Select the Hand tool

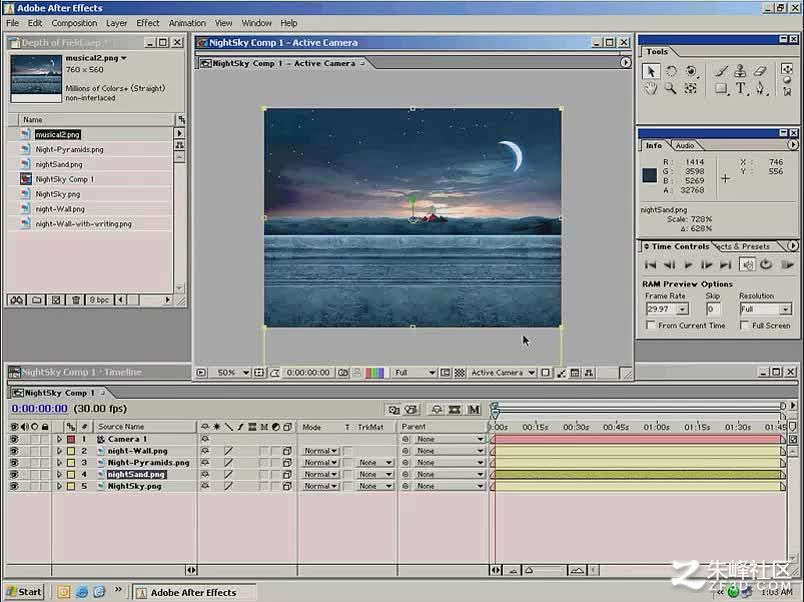(x=651, y=88)
